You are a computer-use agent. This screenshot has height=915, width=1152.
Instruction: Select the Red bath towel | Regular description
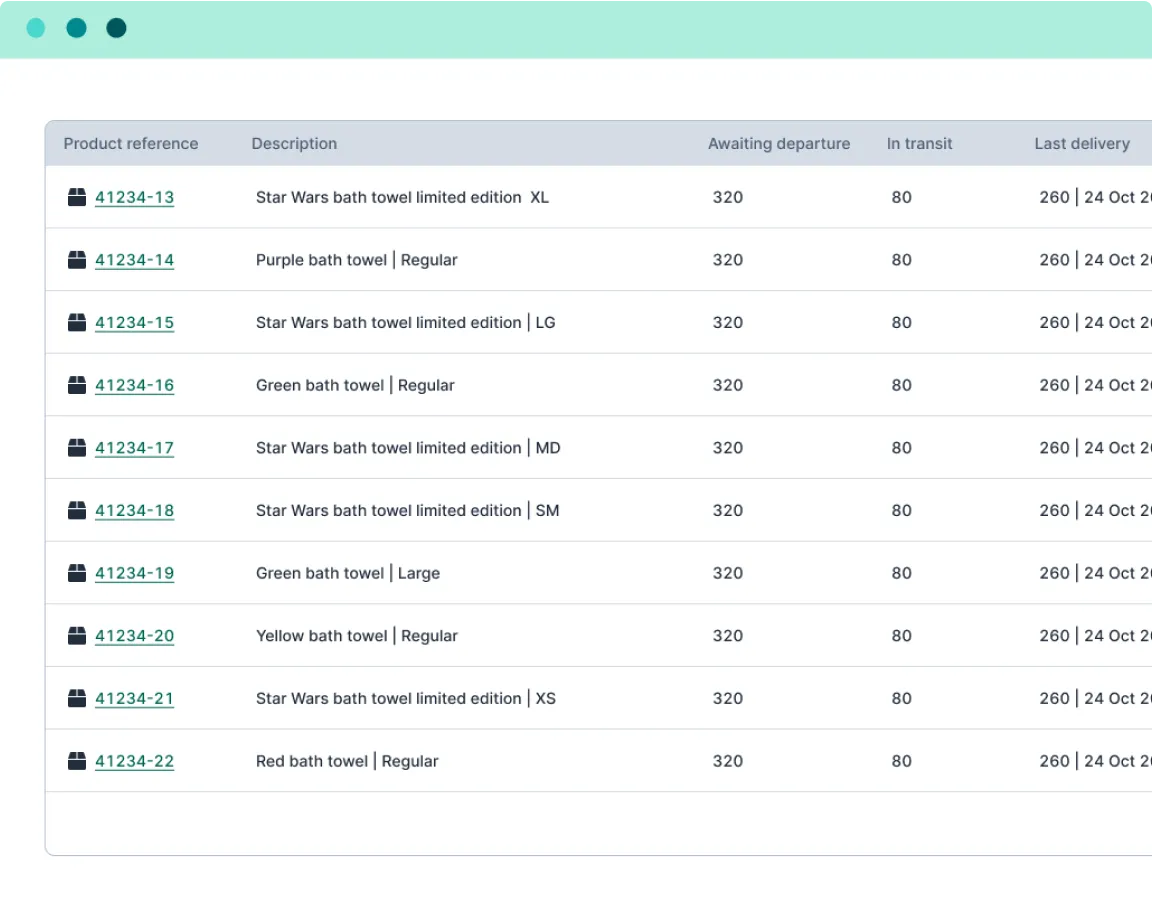[347, 761]
